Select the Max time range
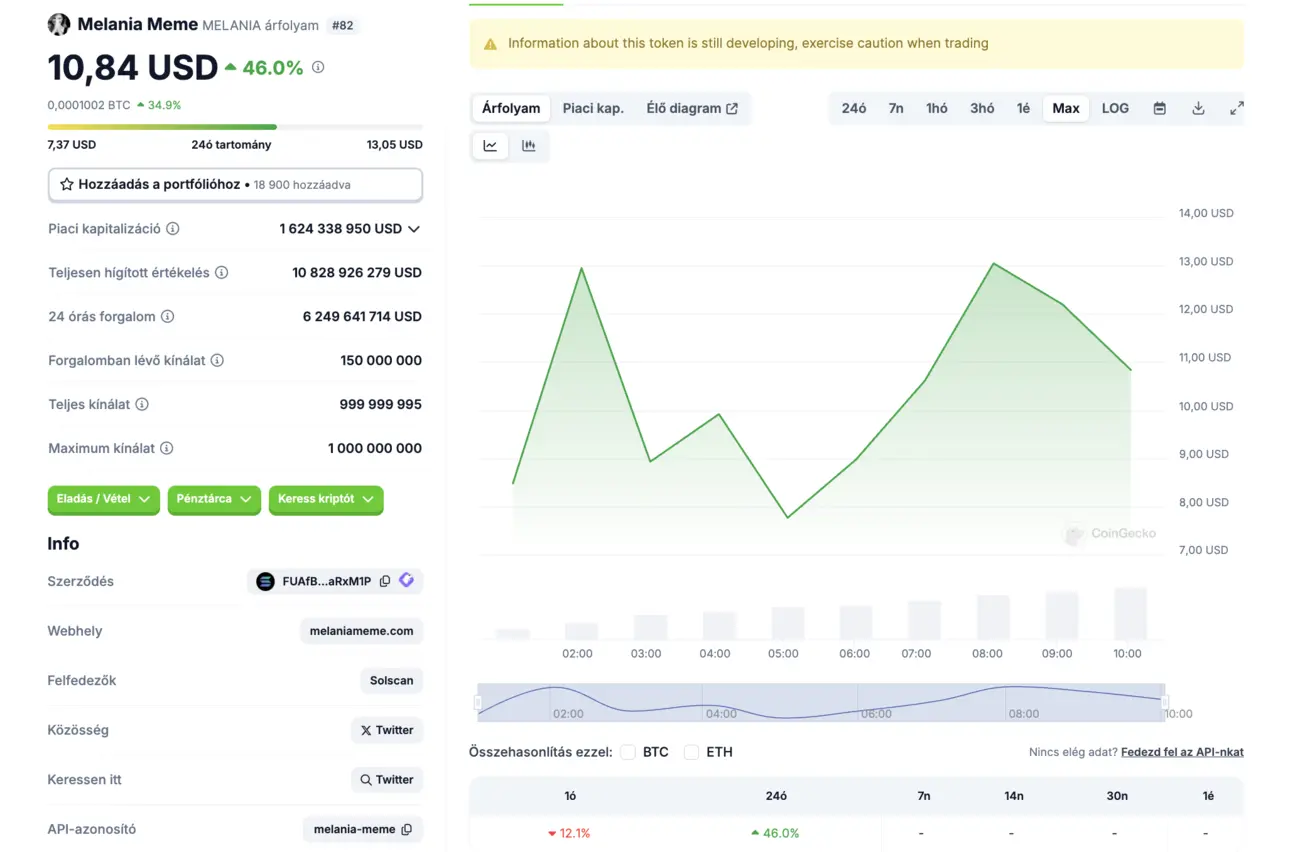This screenshot has width=1300, height=852. [x=1066, y=108]
